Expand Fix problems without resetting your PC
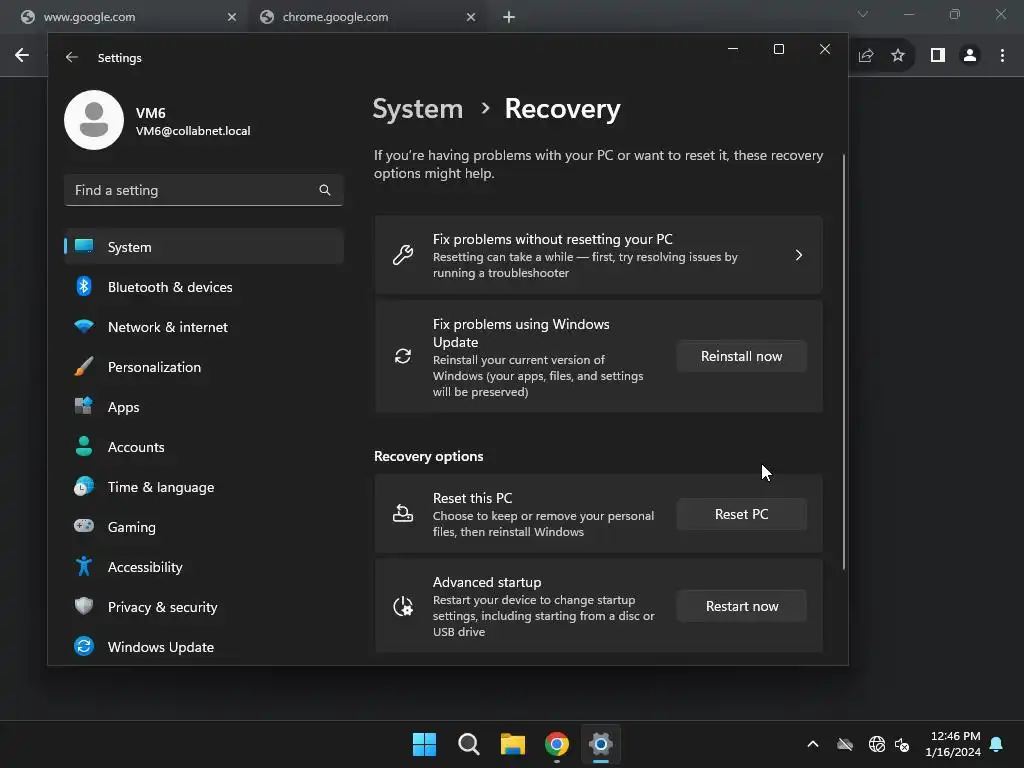The height and width of the screenshot is (768, 1024). [x=598, y=255]
